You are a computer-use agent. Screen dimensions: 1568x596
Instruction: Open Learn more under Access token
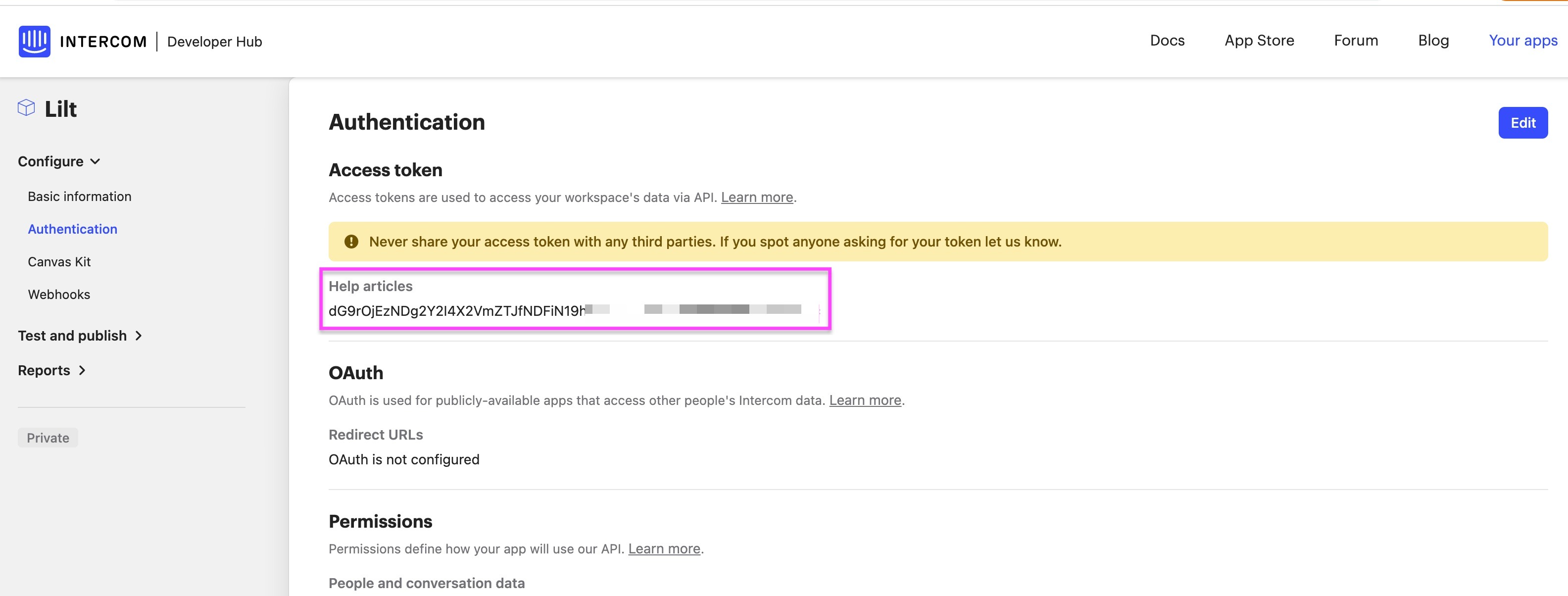[x=757, y=197]
